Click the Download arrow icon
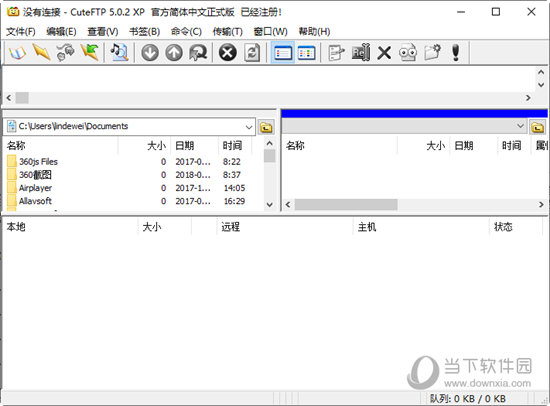Viewport: 550px width, 406px height. coord(150,53)
